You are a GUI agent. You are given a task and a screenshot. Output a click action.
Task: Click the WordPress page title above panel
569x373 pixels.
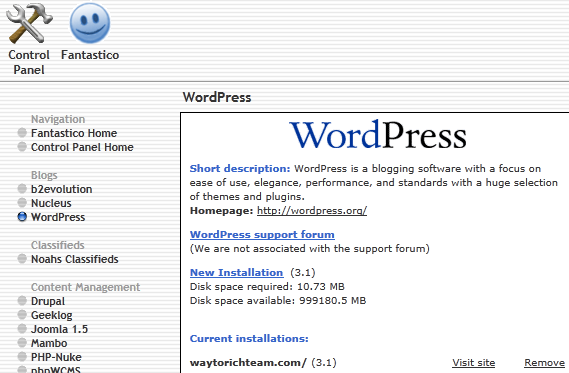[217, 97]
